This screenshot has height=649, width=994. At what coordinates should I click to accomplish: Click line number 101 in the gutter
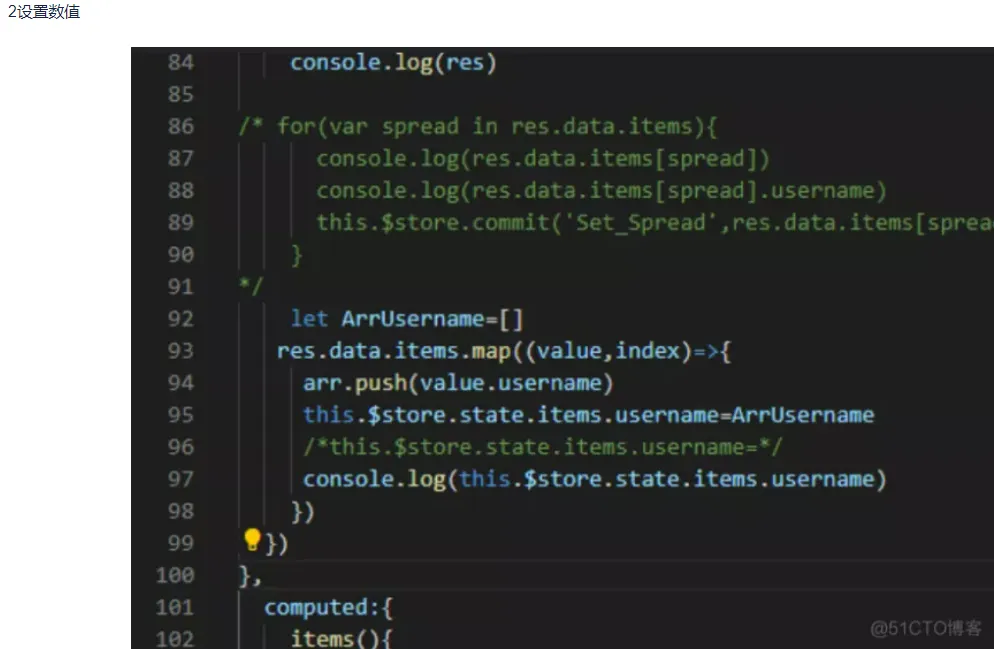point(175,607)
